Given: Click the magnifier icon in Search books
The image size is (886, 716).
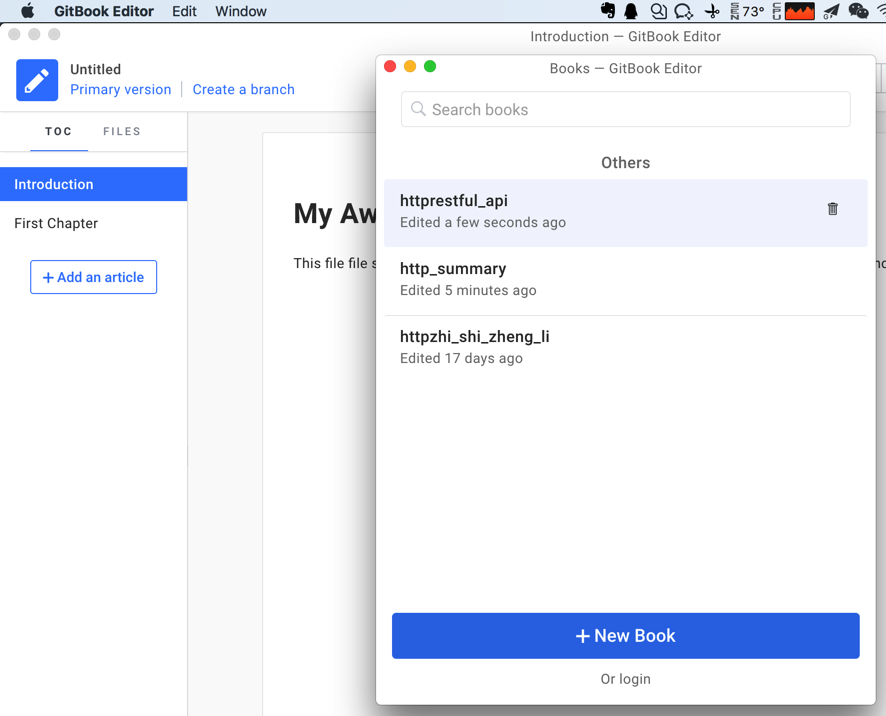Looking at the screenshot, I should 418,109.
